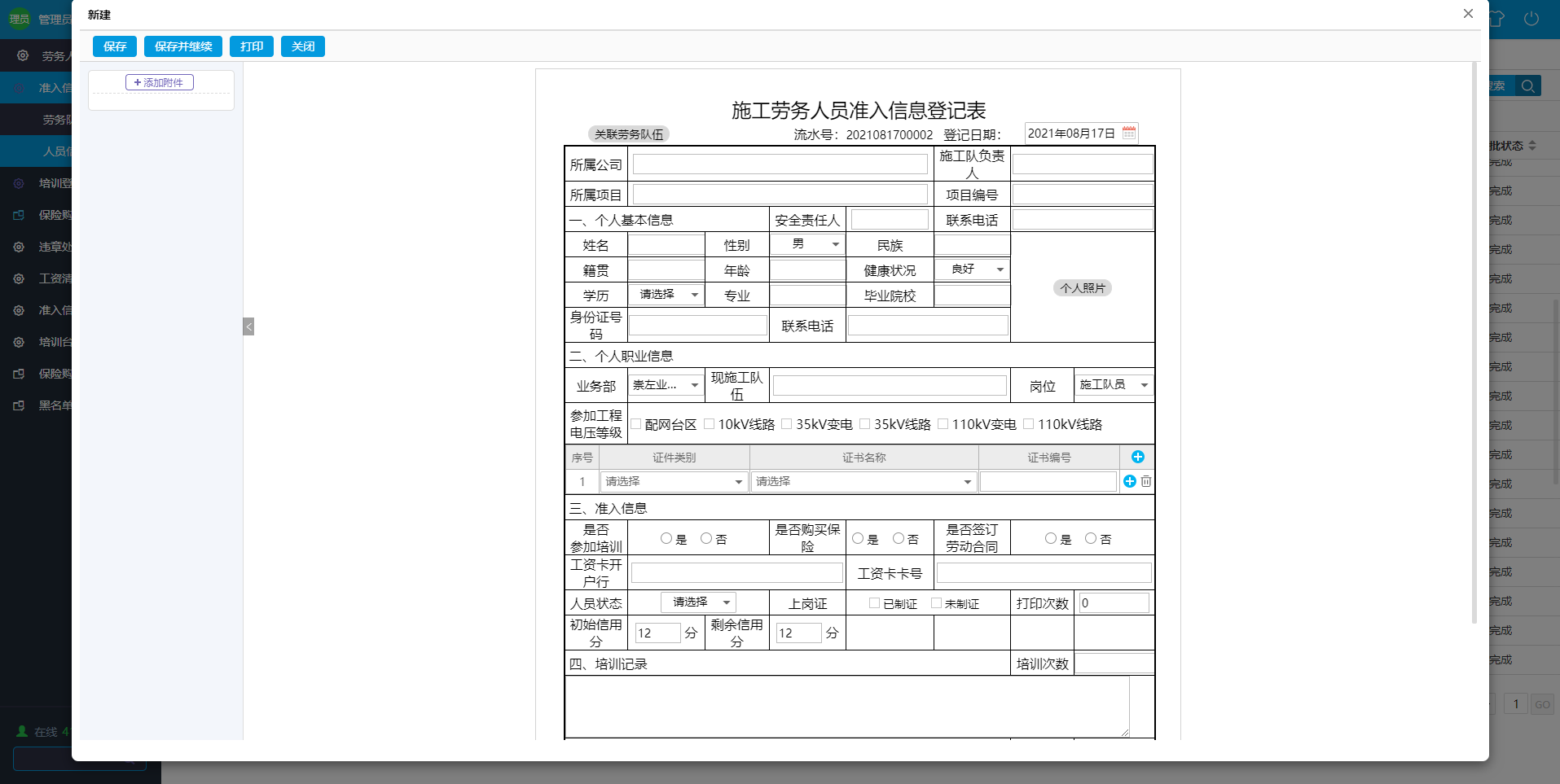This screenshot has height=784, width=1560.
Task: Click the trash icon in certificate row 1
Action: [1146, 481]
